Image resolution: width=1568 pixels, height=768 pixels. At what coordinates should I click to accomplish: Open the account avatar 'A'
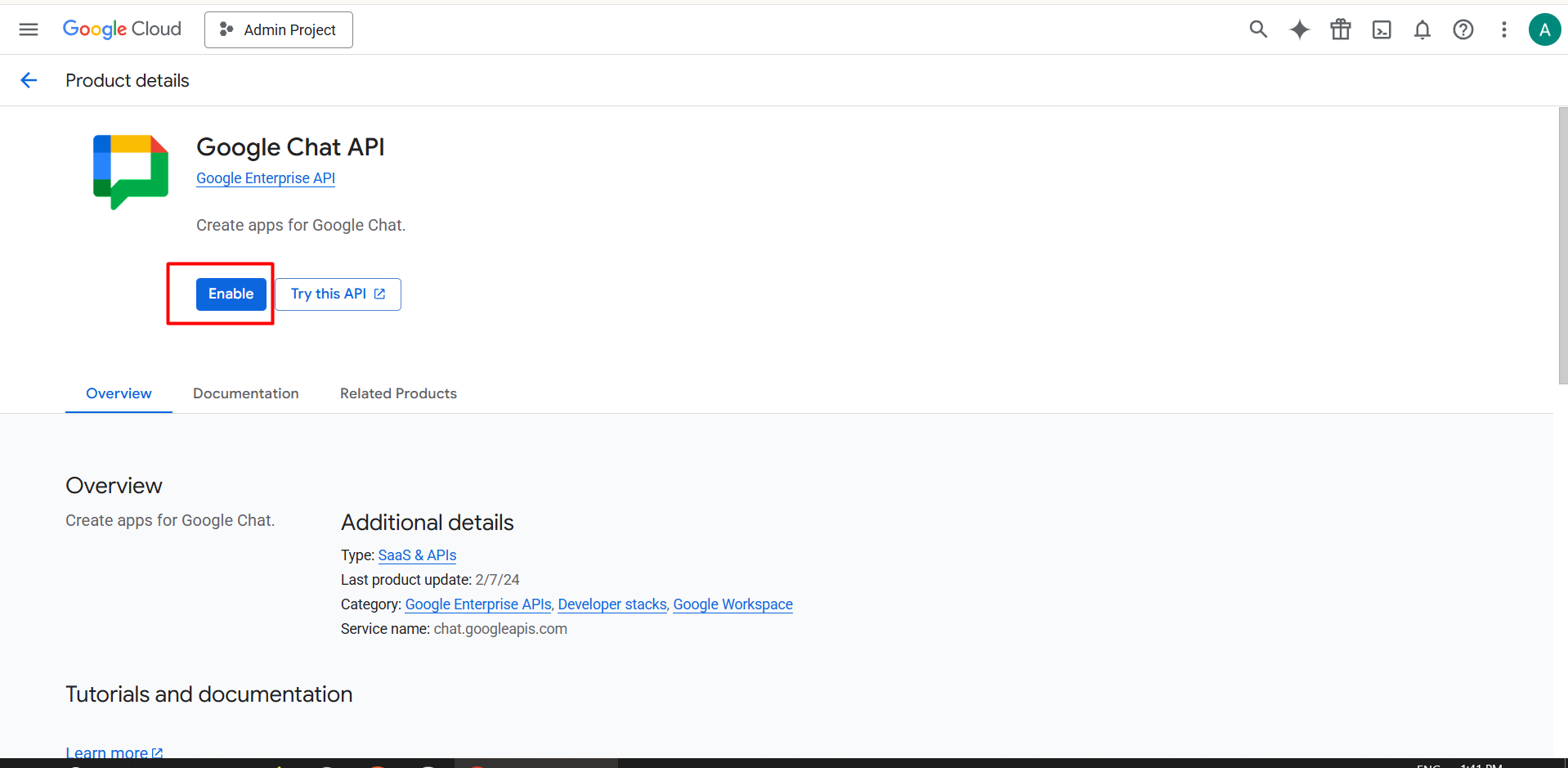pyautogui.click(x=1544, y=29)
